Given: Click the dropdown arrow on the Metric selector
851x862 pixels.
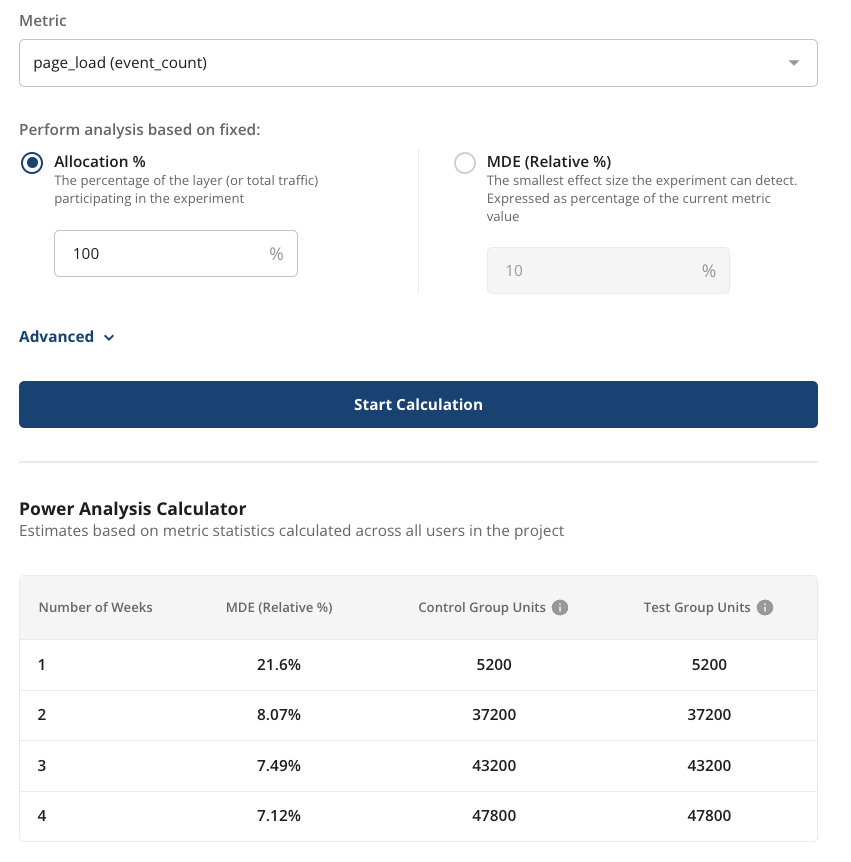Looking at the screenshot, I should pos(795,62).
